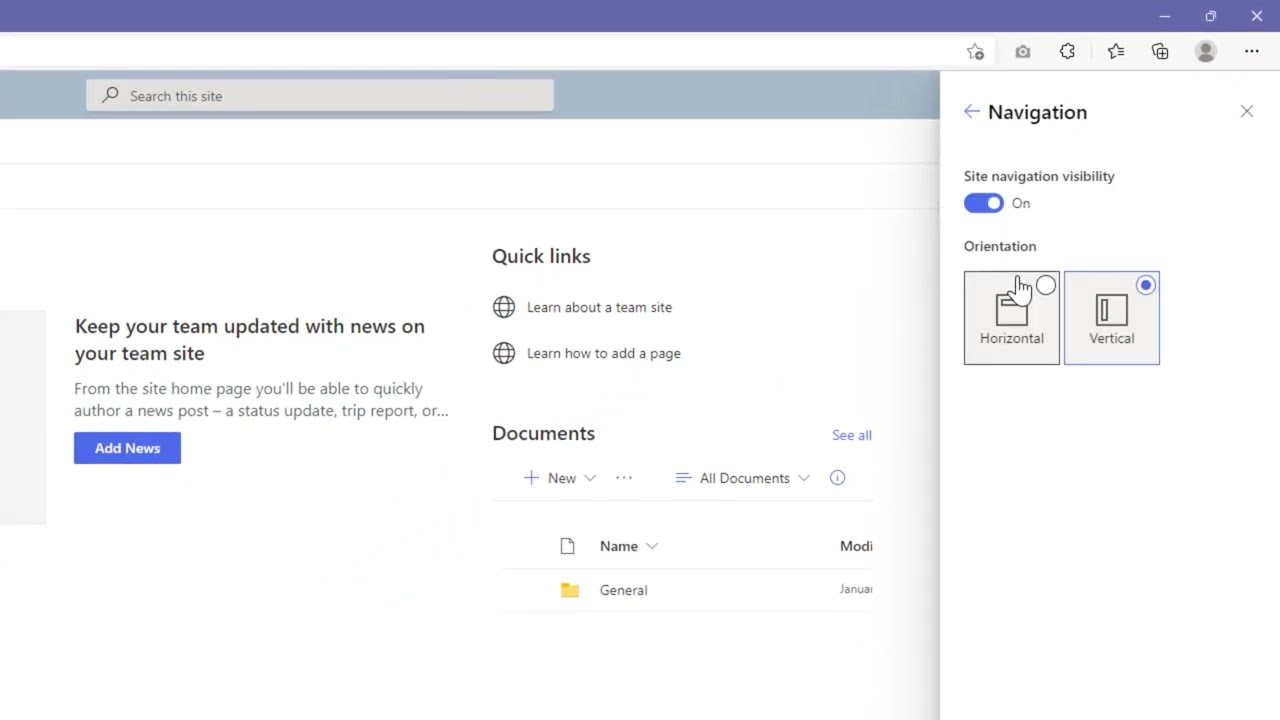
Task: Minimize the browser window
Action: [x=1164, y=16]
